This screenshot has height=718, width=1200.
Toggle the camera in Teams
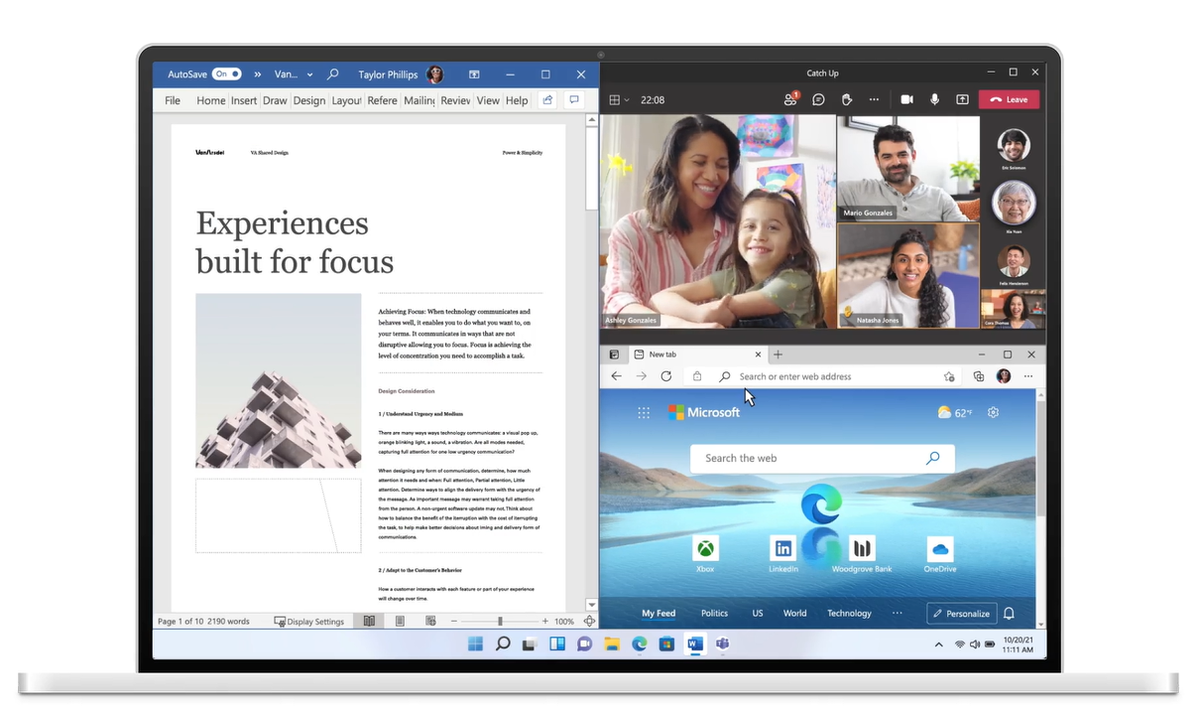[x=907, y=99]
